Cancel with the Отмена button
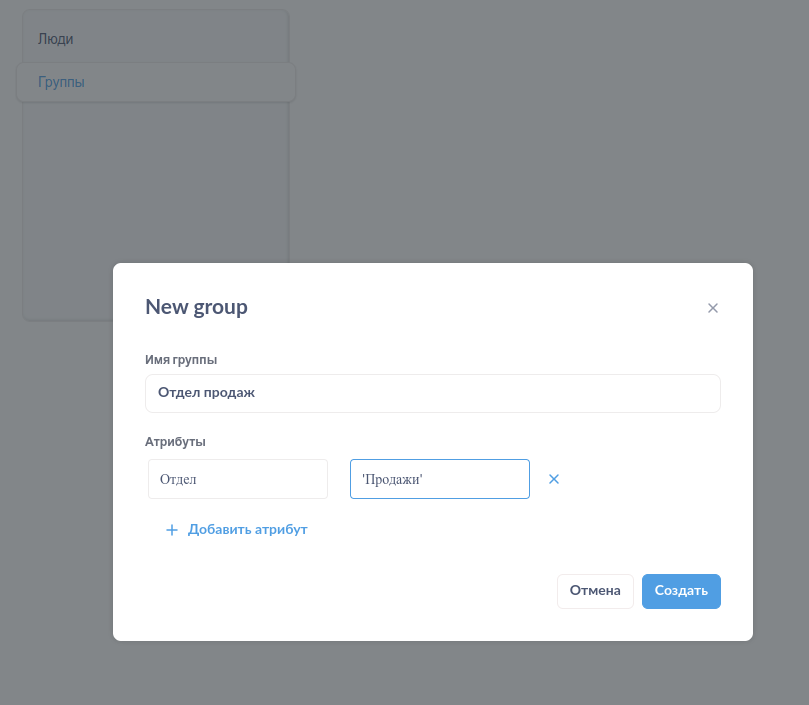The width and height of the screenshot is (809, 705). coord(595,591)
